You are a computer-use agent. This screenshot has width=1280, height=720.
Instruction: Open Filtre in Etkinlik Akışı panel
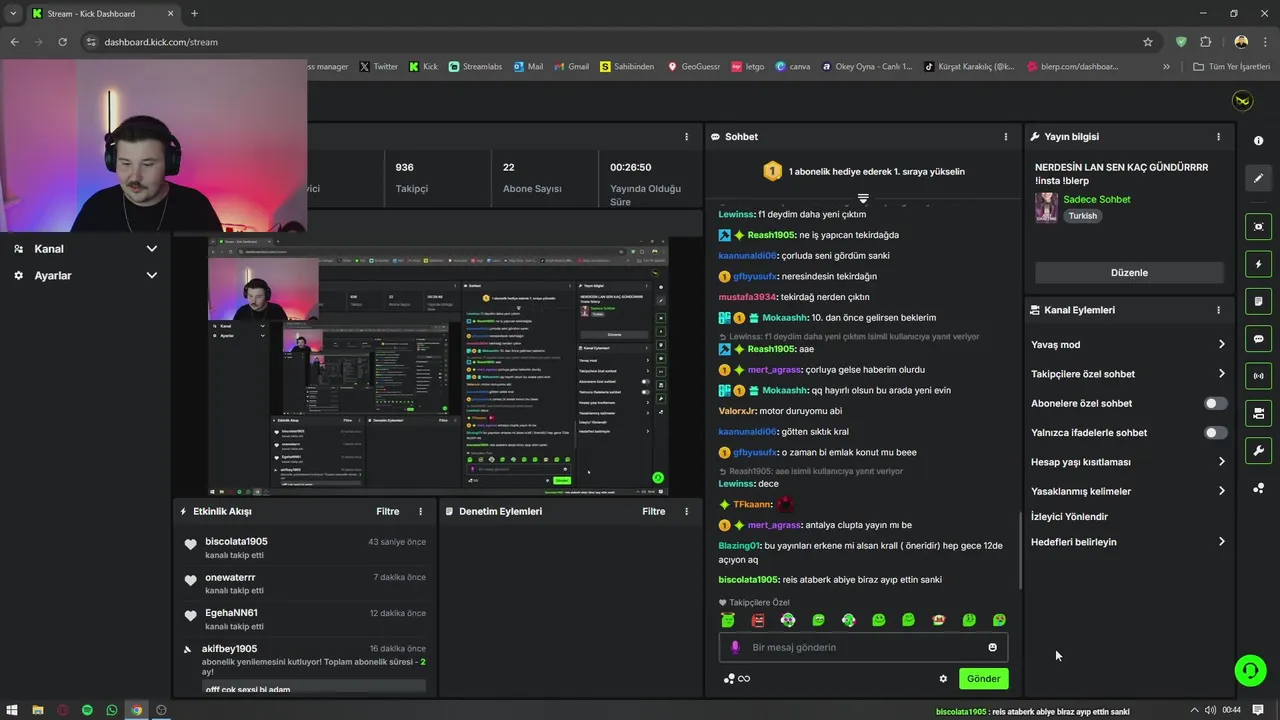coord(387,511)
